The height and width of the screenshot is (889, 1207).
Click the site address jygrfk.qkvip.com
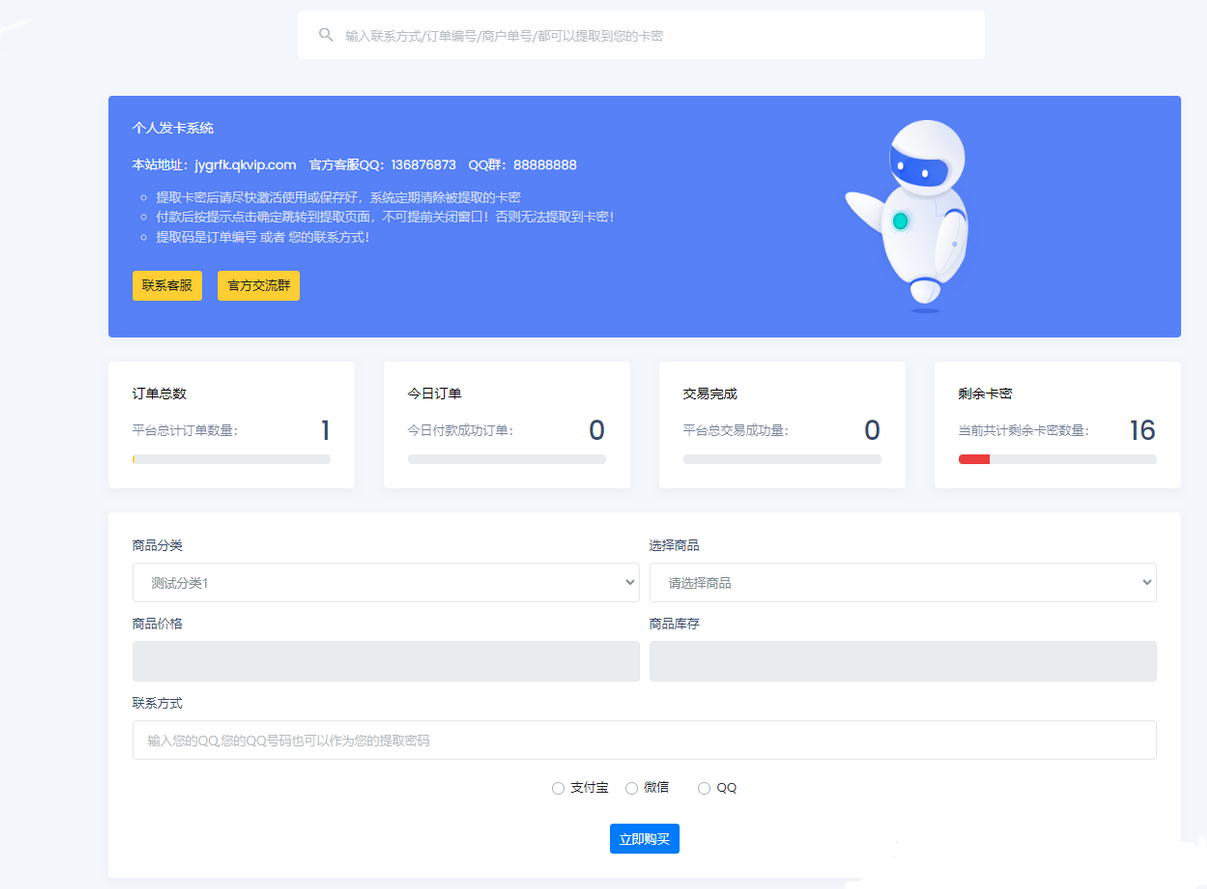click(x=245, y=164)
